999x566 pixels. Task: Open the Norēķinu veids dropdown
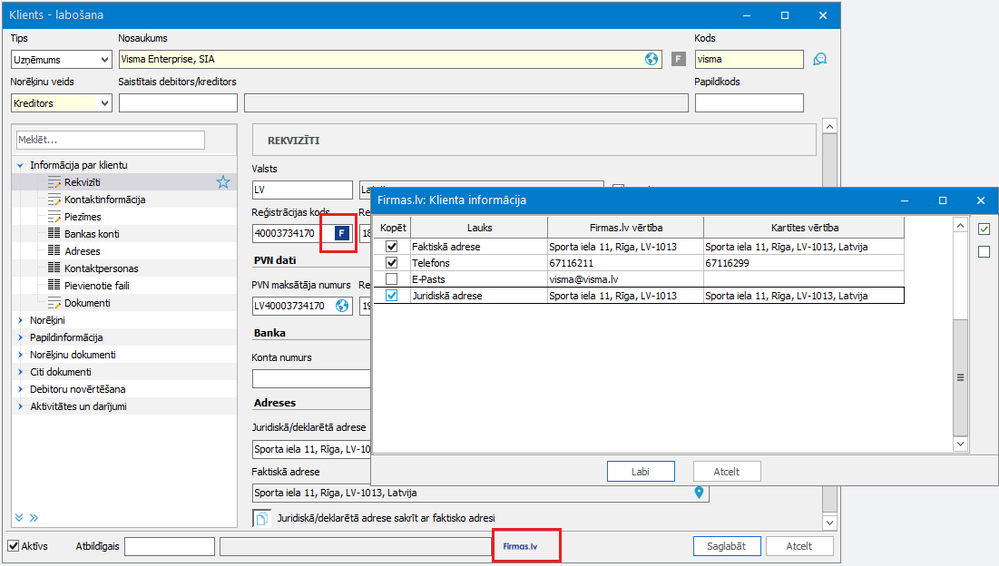click(104, 103)
